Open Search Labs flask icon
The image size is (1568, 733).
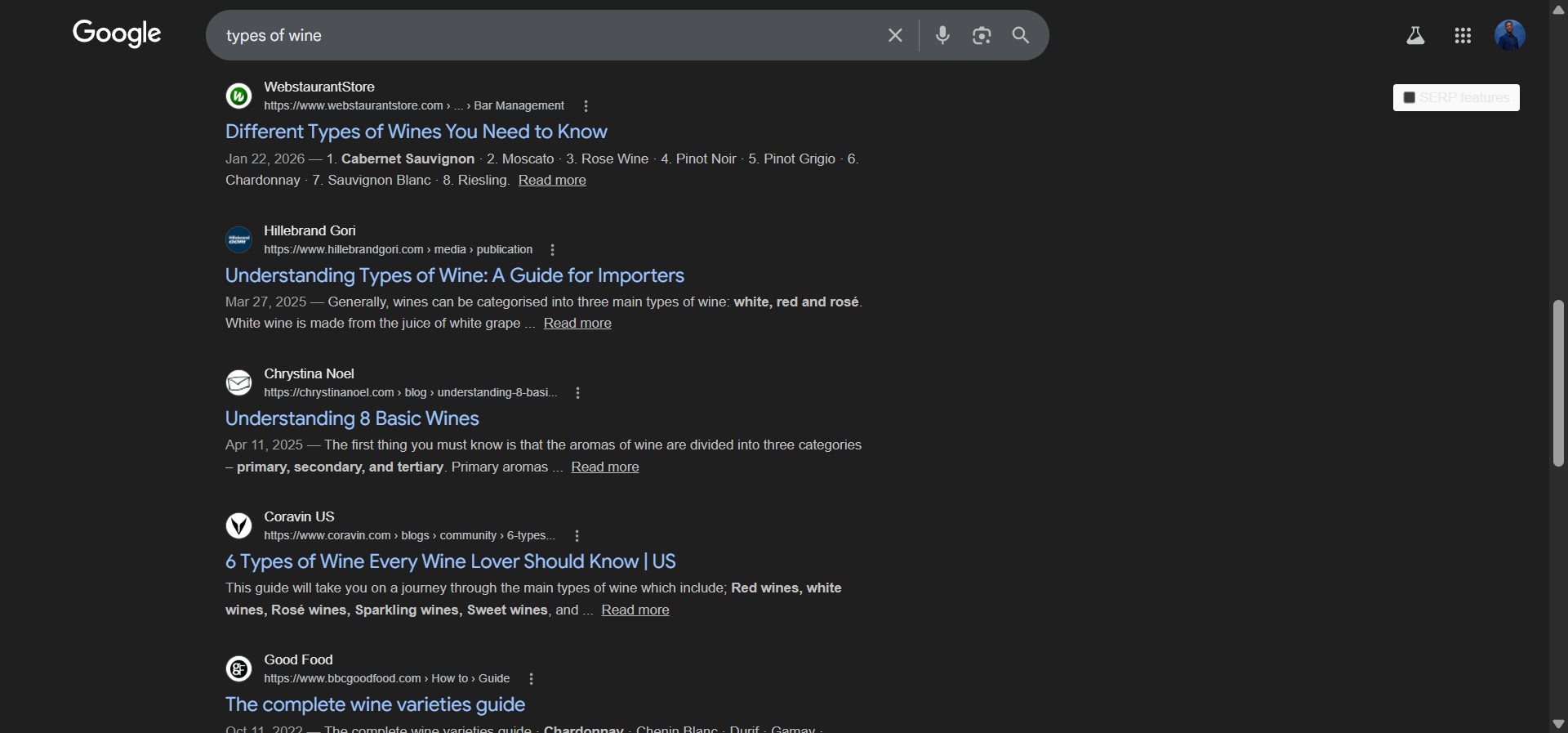(x=1415, y=35)
